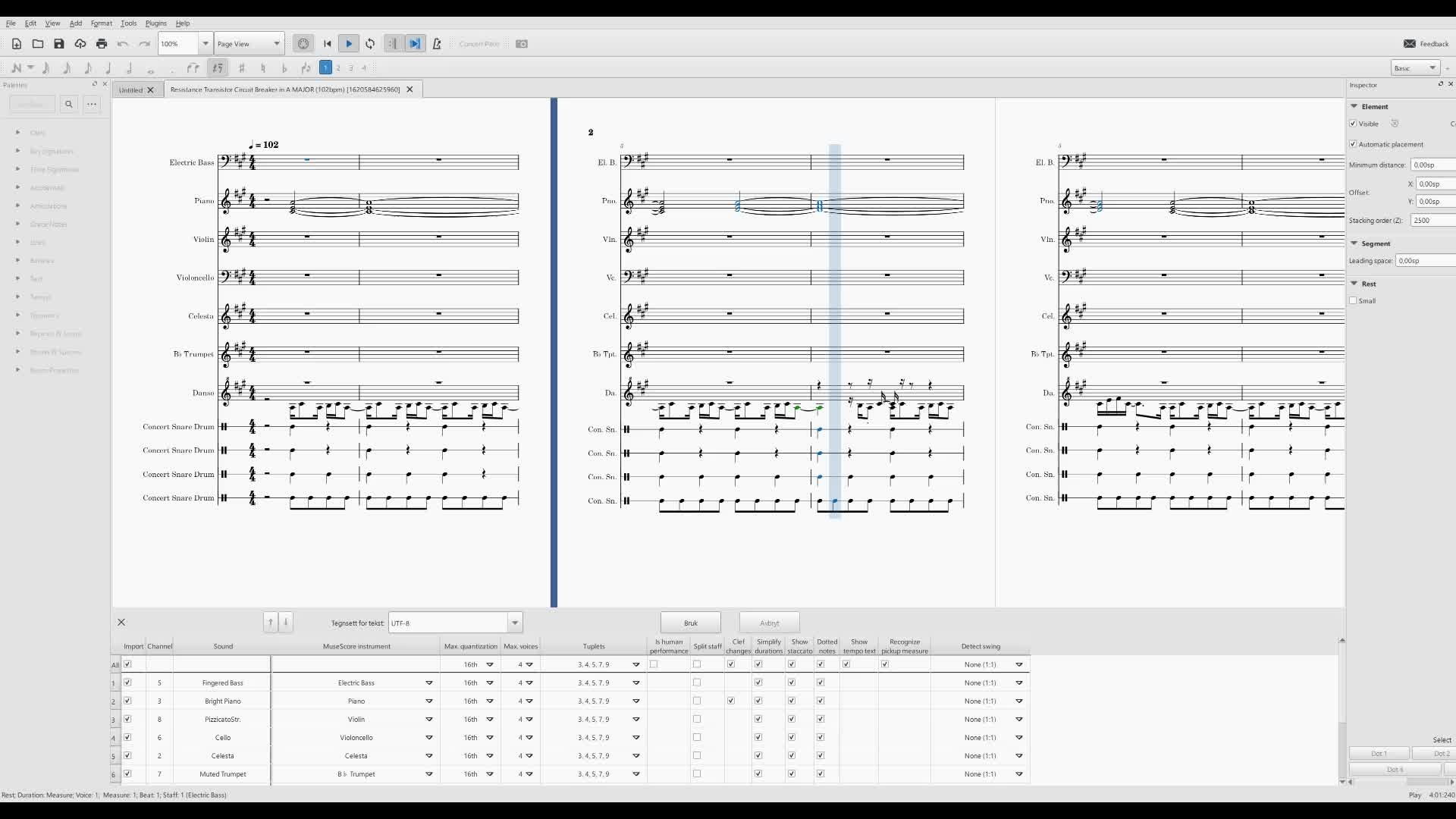Click the metronome icon
Image resolution: width=1456 pixels, height=819 pixels.
(437, 44)
